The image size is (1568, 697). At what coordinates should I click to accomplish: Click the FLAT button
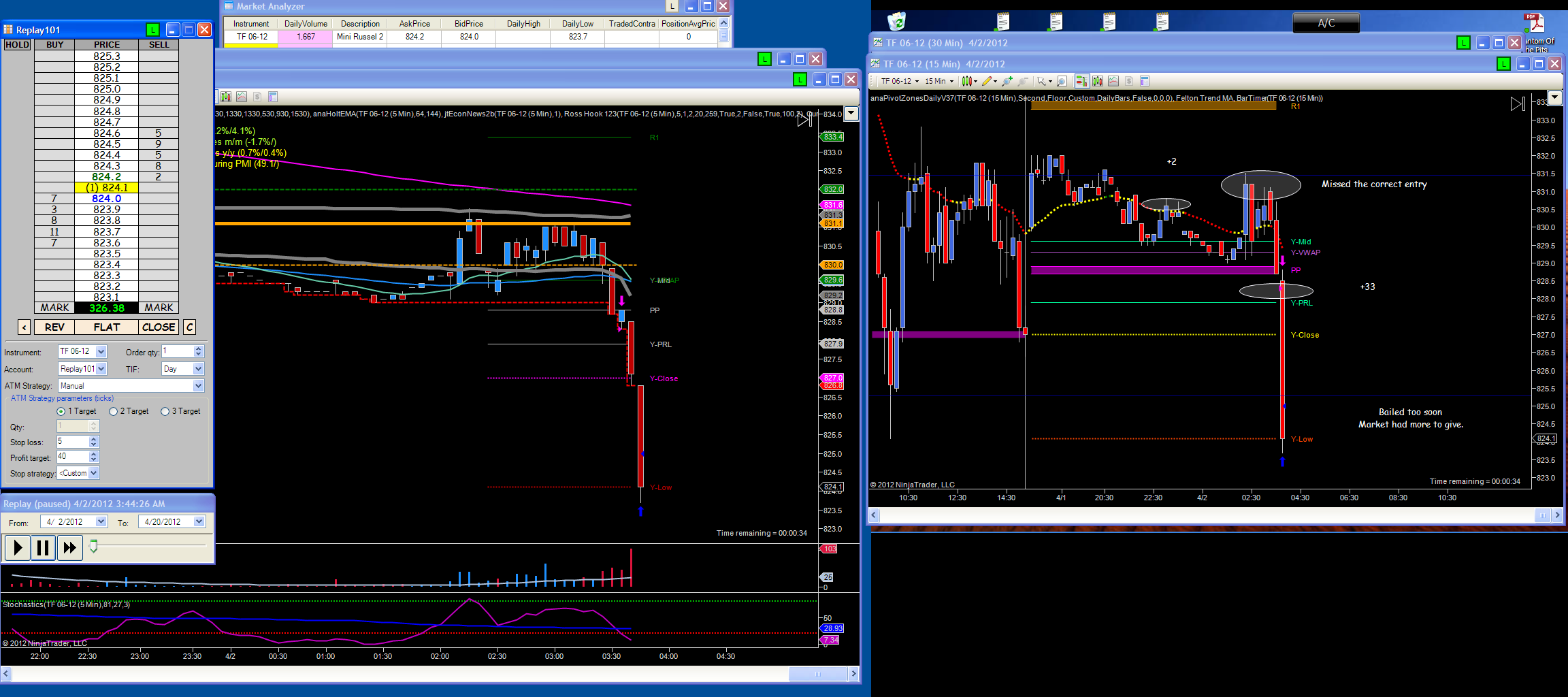pyautogui.click(x=107, y=327)
